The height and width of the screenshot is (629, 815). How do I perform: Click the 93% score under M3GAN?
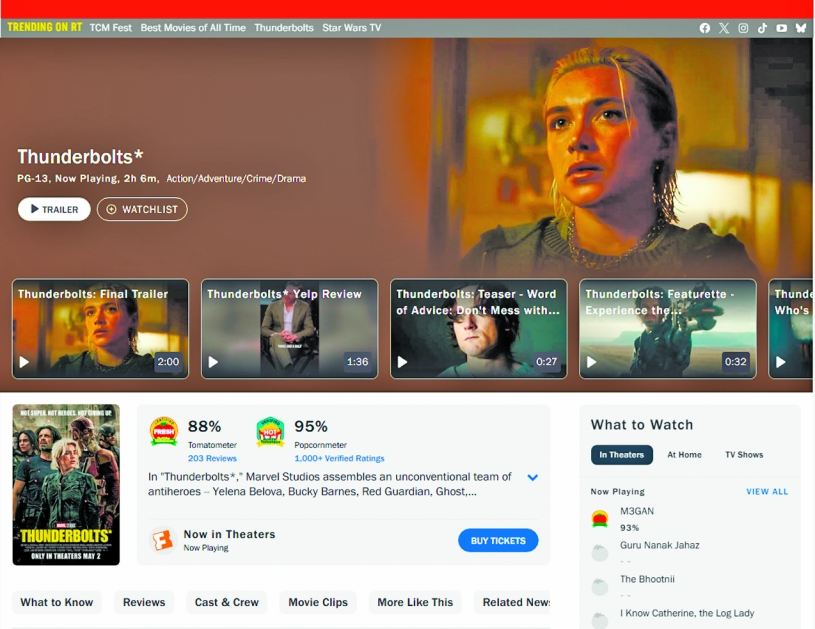pos(629,528)
